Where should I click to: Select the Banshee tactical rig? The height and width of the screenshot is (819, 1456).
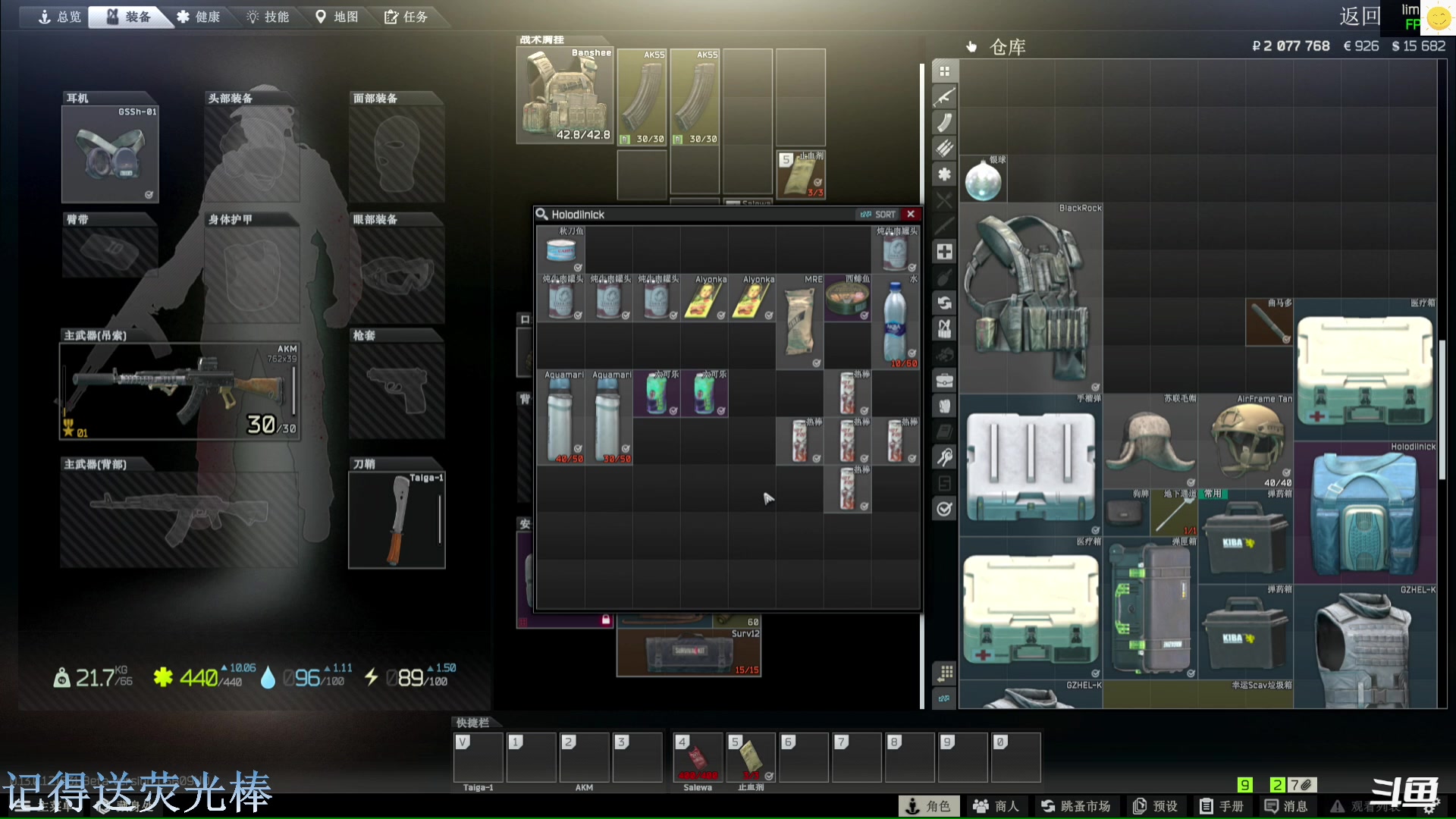click(x=565, y=96)
